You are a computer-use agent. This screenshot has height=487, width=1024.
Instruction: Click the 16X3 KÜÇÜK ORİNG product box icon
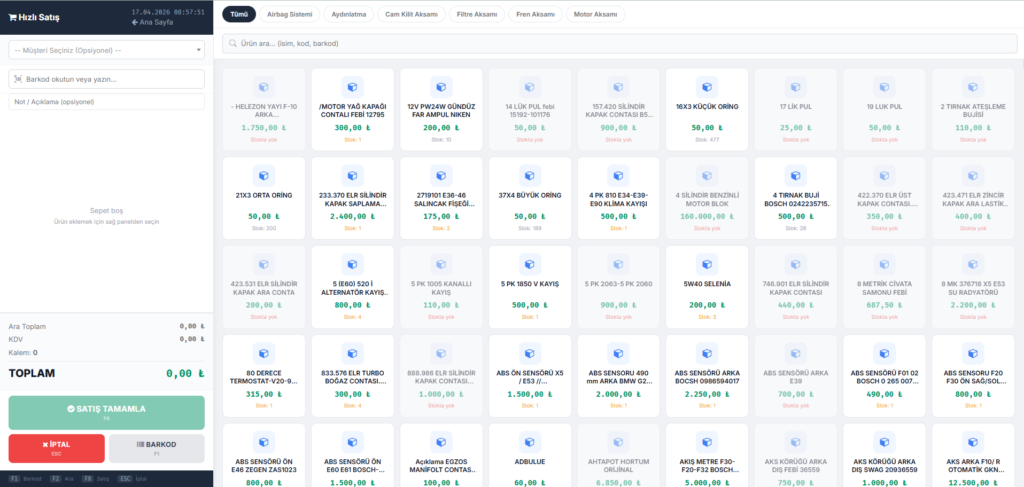point(707,86)
